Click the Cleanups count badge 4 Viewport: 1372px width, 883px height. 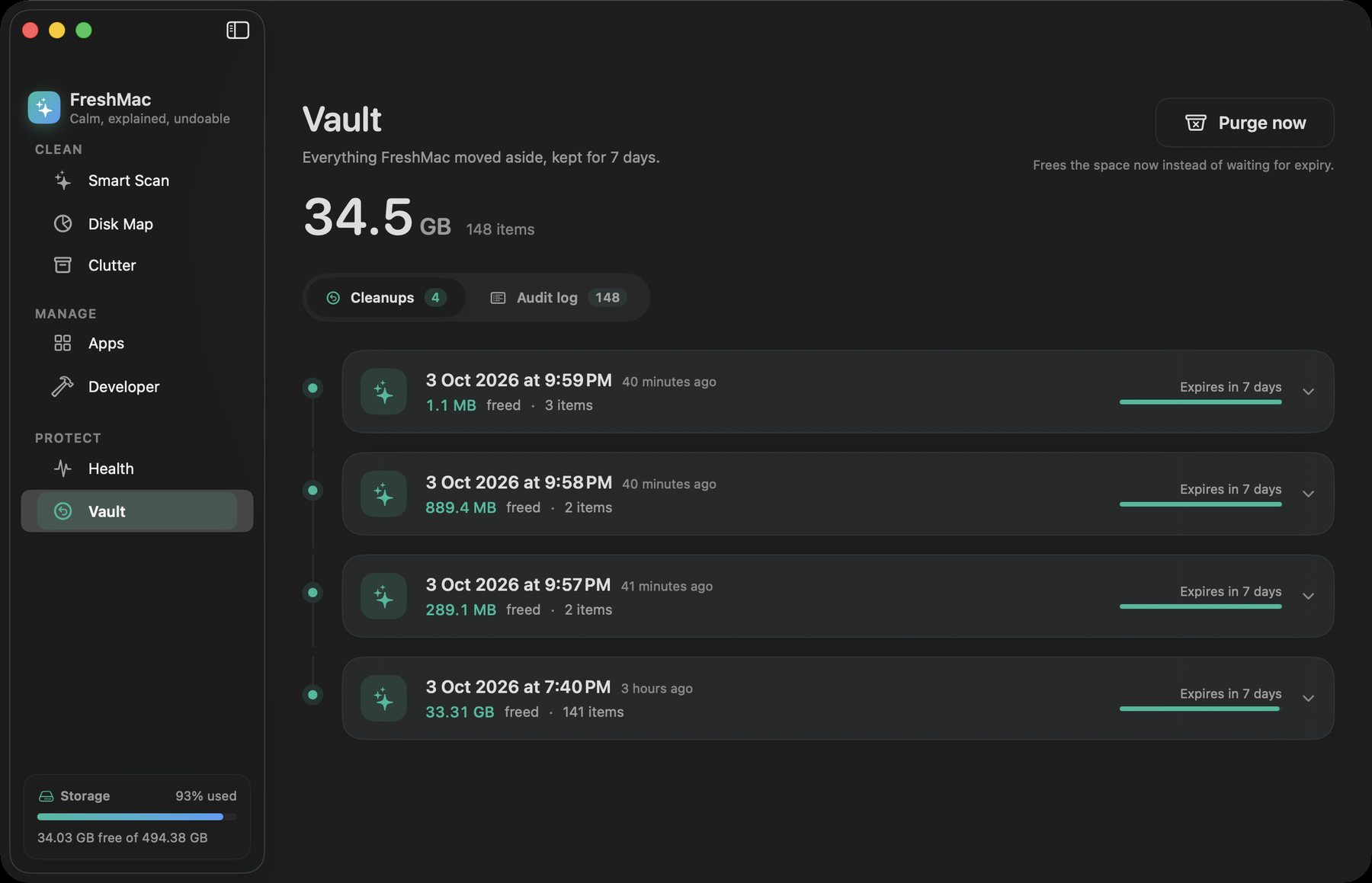pyautogui.click(x=435, y=298)
